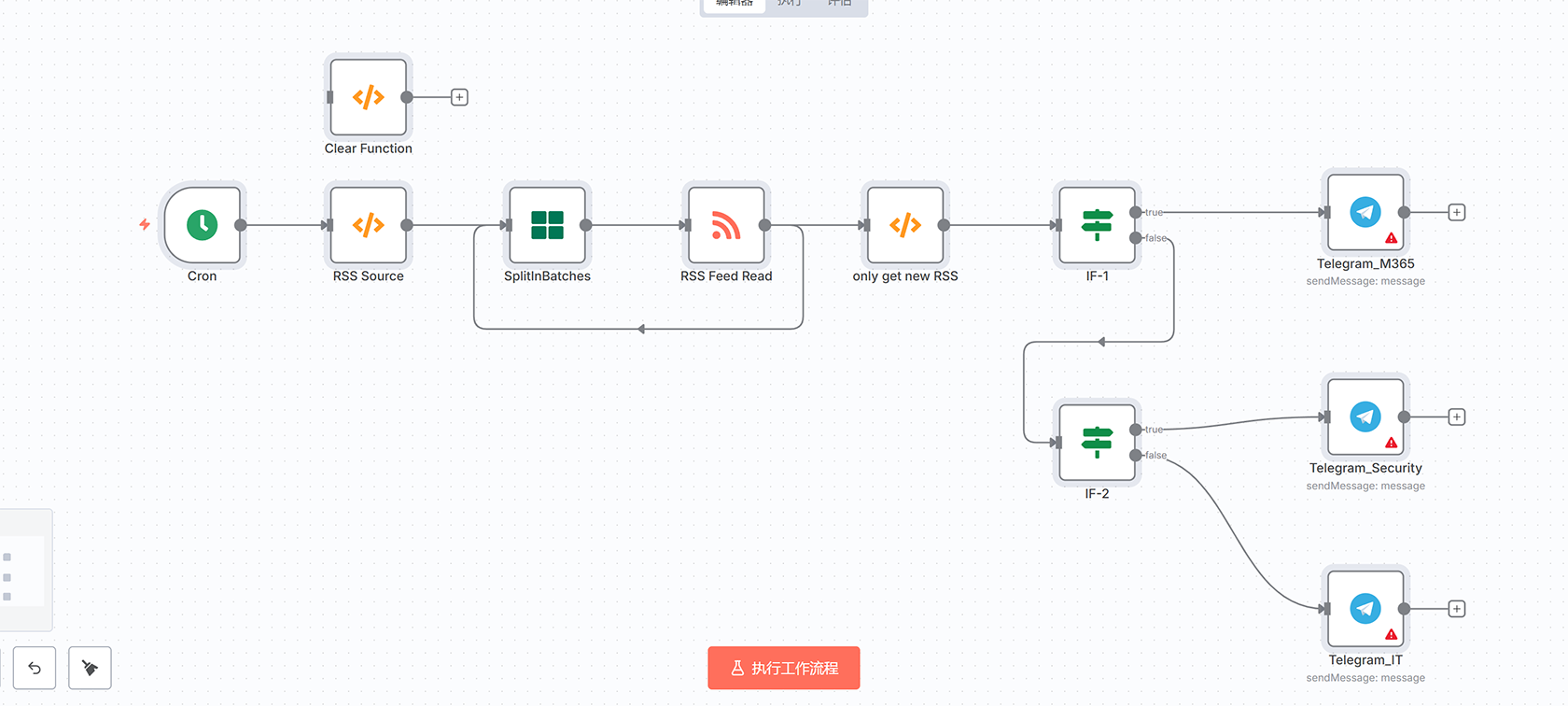Image resolution: width=1568 pixels, height=706 pixels.
Task: Click the reset zoom arrow button
Action: pyautogui.click(x=35, y=668)
